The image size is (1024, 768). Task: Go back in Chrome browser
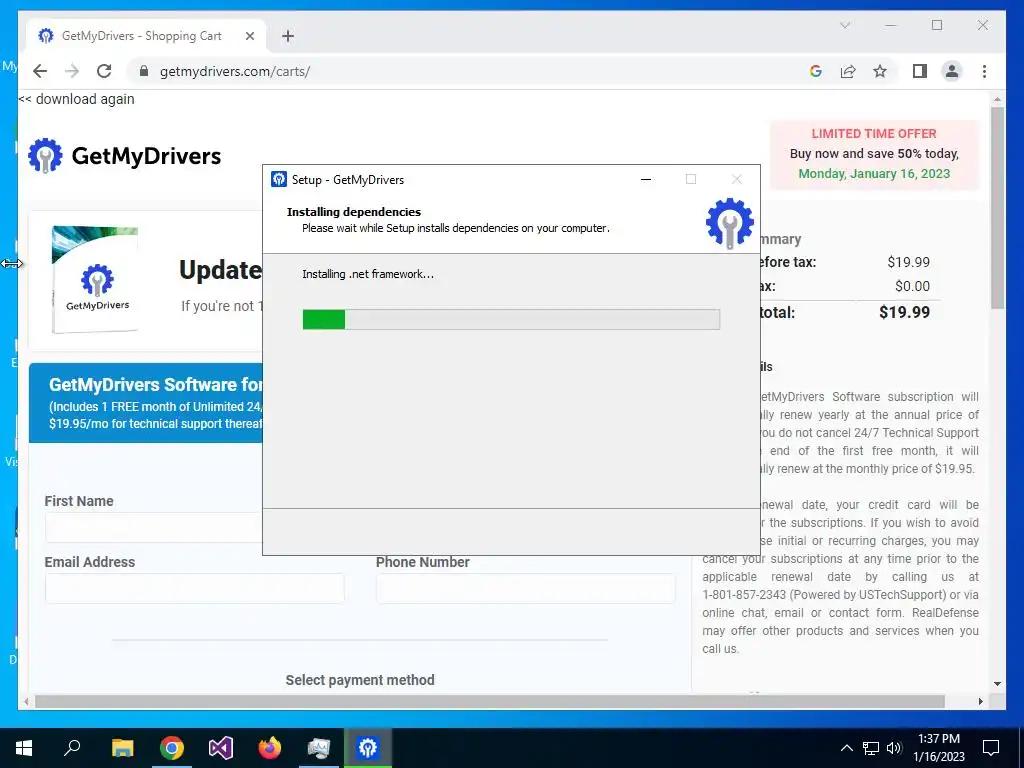40,71
